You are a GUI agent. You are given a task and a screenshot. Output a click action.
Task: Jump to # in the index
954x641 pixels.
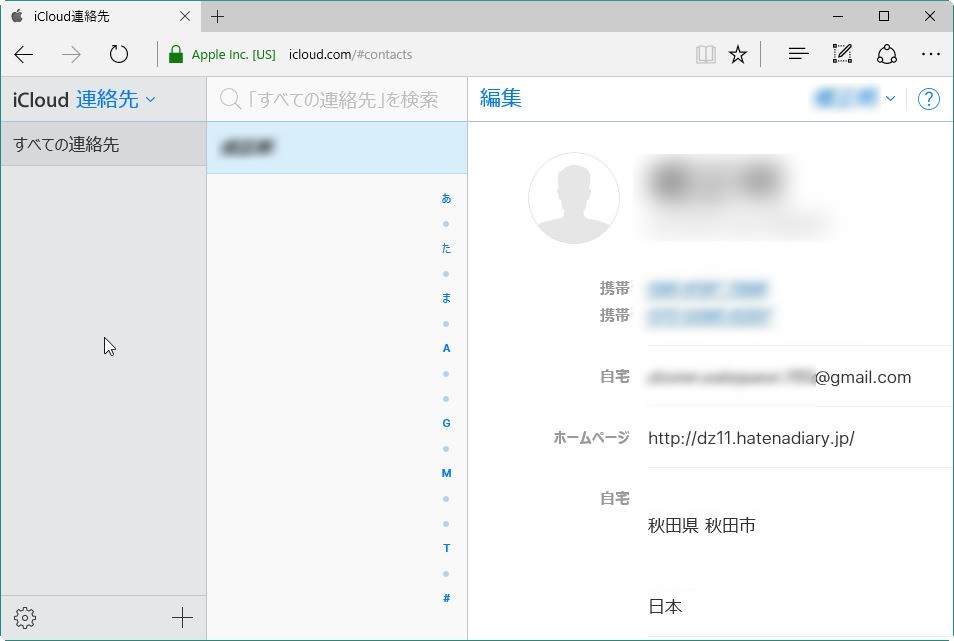(446, 598)
